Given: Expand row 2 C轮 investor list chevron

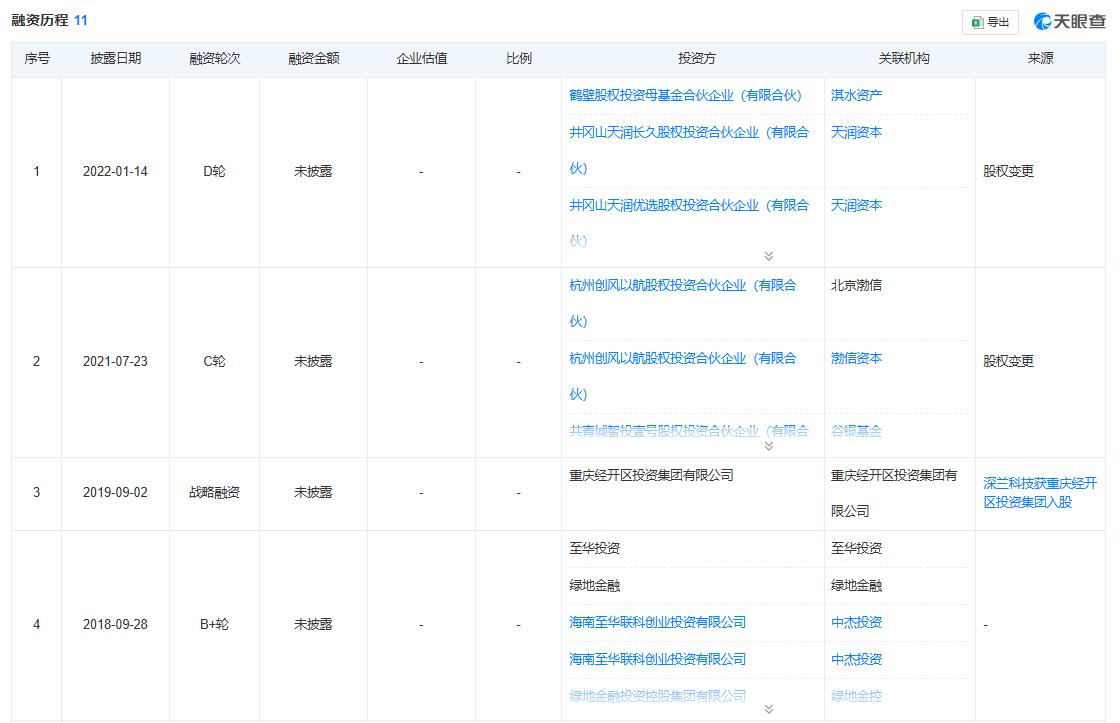Looking at the screenshot, I should point(769,446).
